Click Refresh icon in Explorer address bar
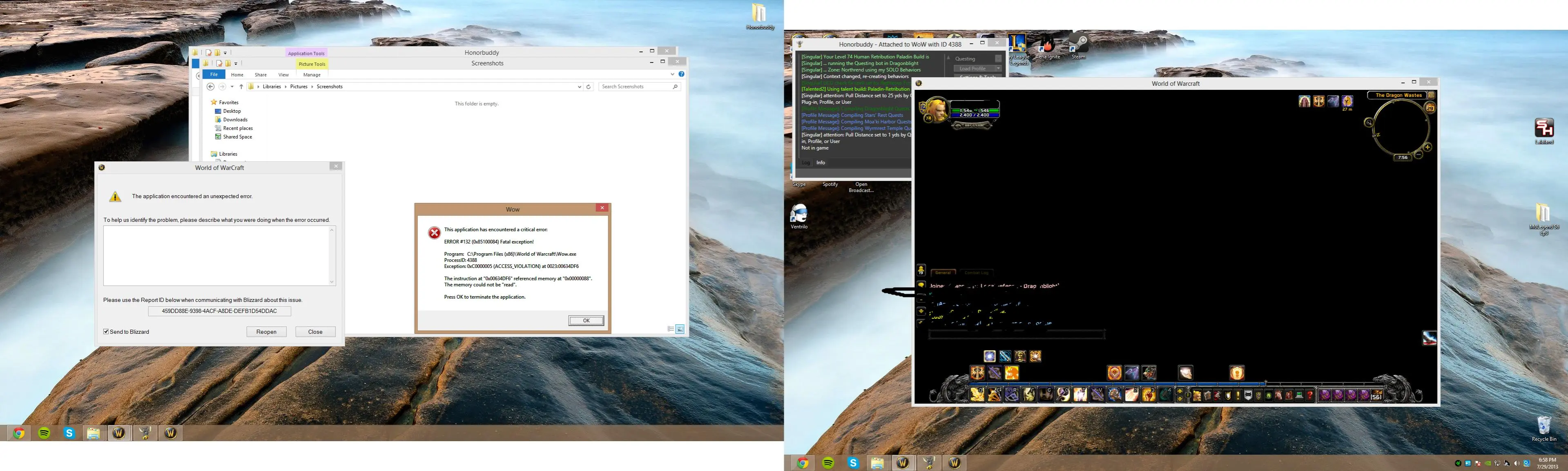The image size is (1568, 471). tap(588, 87)
